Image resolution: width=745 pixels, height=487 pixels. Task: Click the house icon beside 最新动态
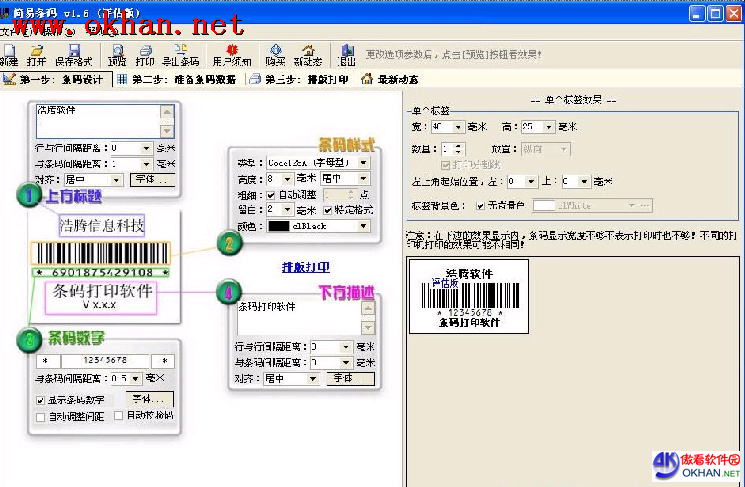point(366,79)
